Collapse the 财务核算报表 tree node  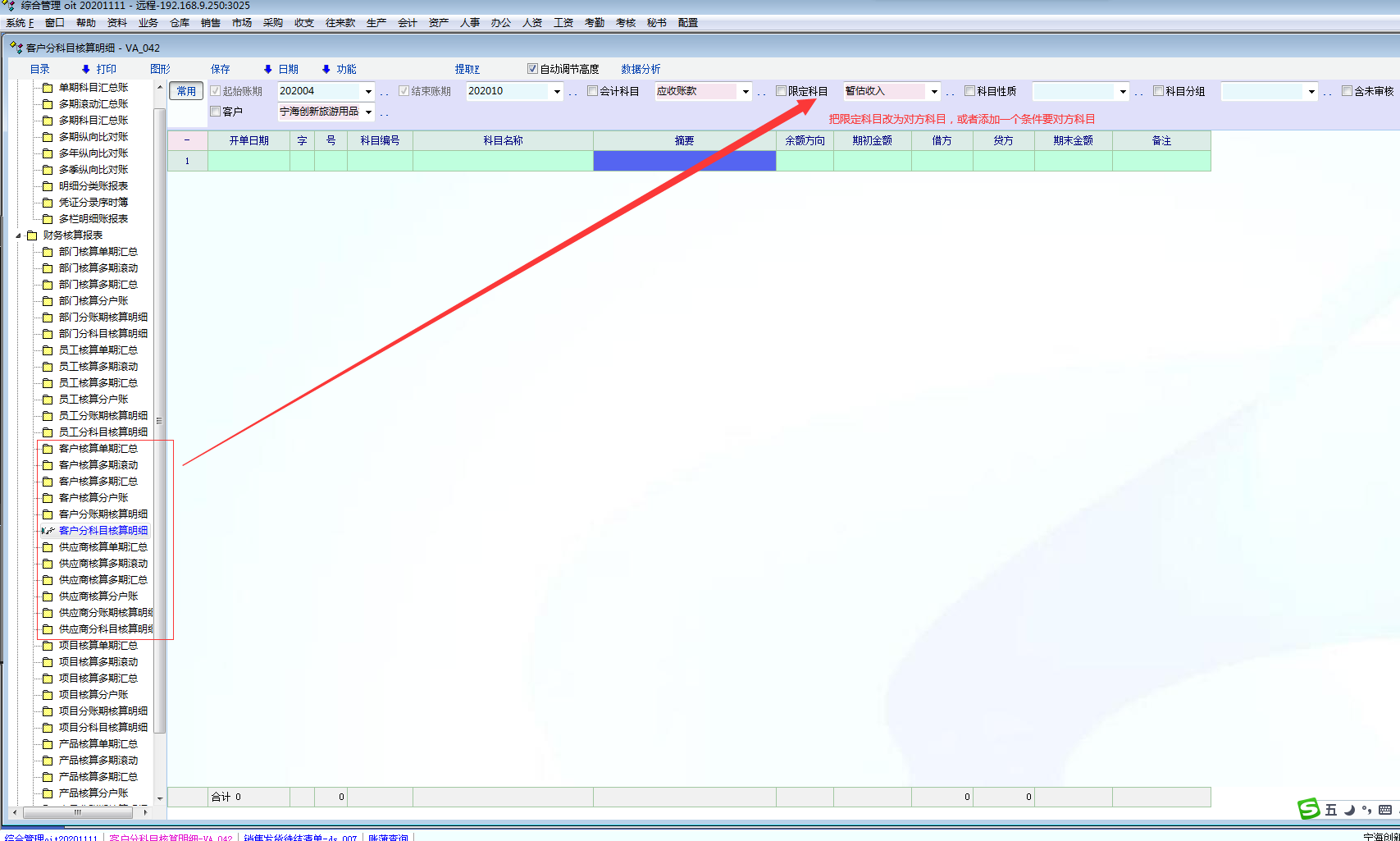click(x=19, y=235)
